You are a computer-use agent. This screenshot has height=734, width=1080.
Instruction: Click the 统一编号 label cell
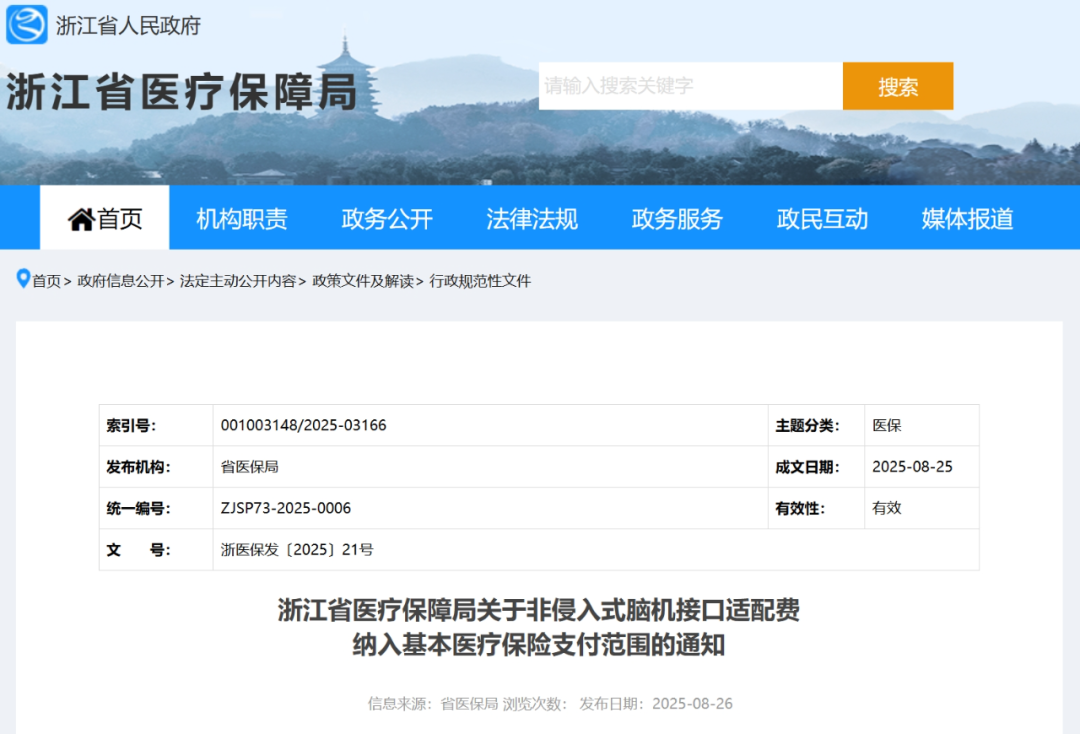tap(156, 508)
